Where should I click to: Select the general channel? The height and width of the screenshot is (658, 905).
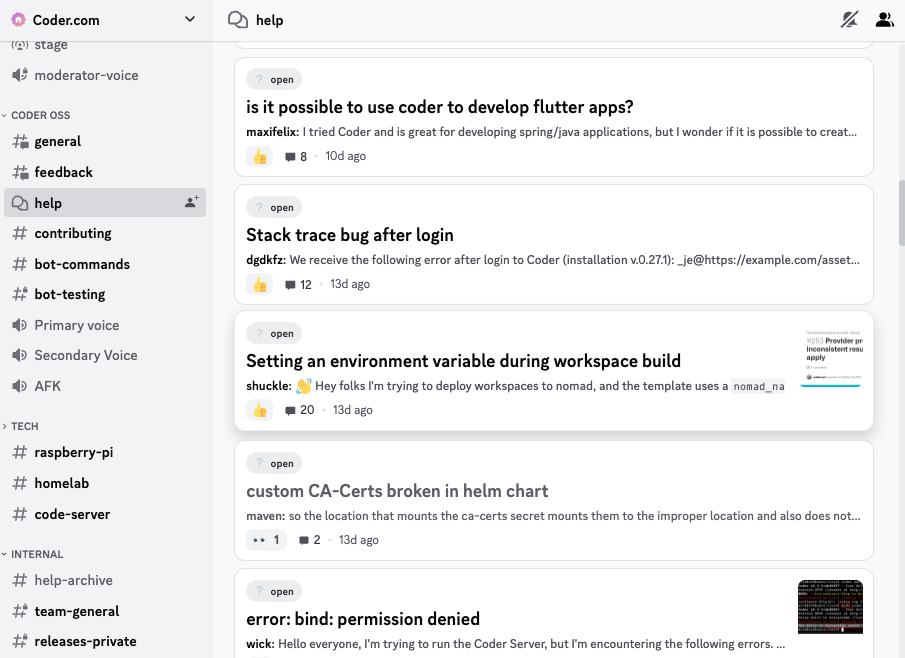[x=58, y=142]
